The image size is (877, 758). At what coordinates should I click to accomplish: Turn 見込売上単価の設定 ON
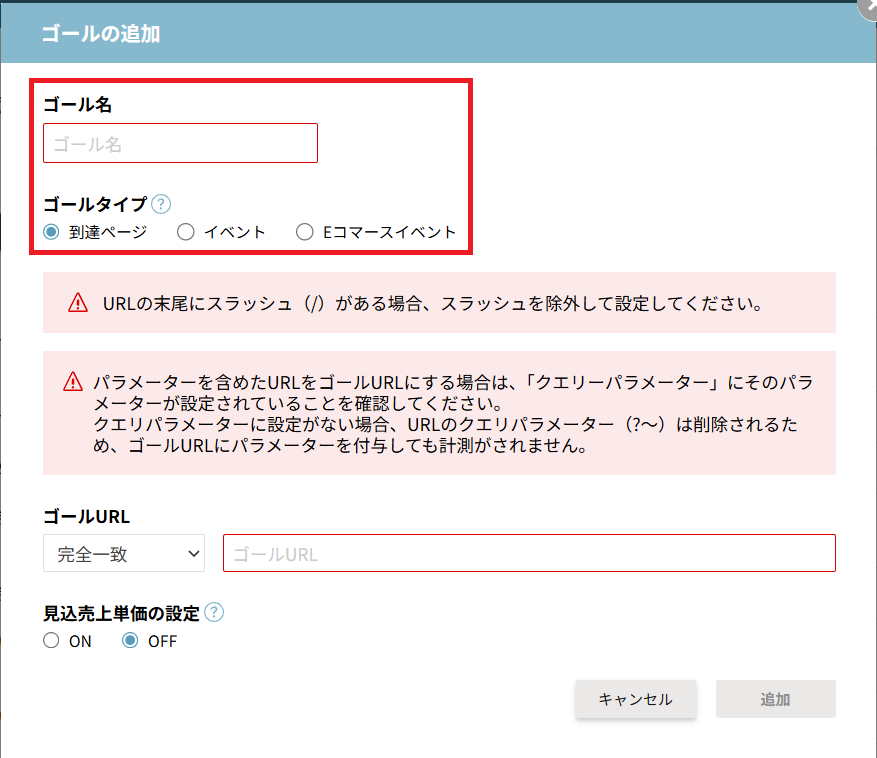pyautogui.click(x=51, y=641)
